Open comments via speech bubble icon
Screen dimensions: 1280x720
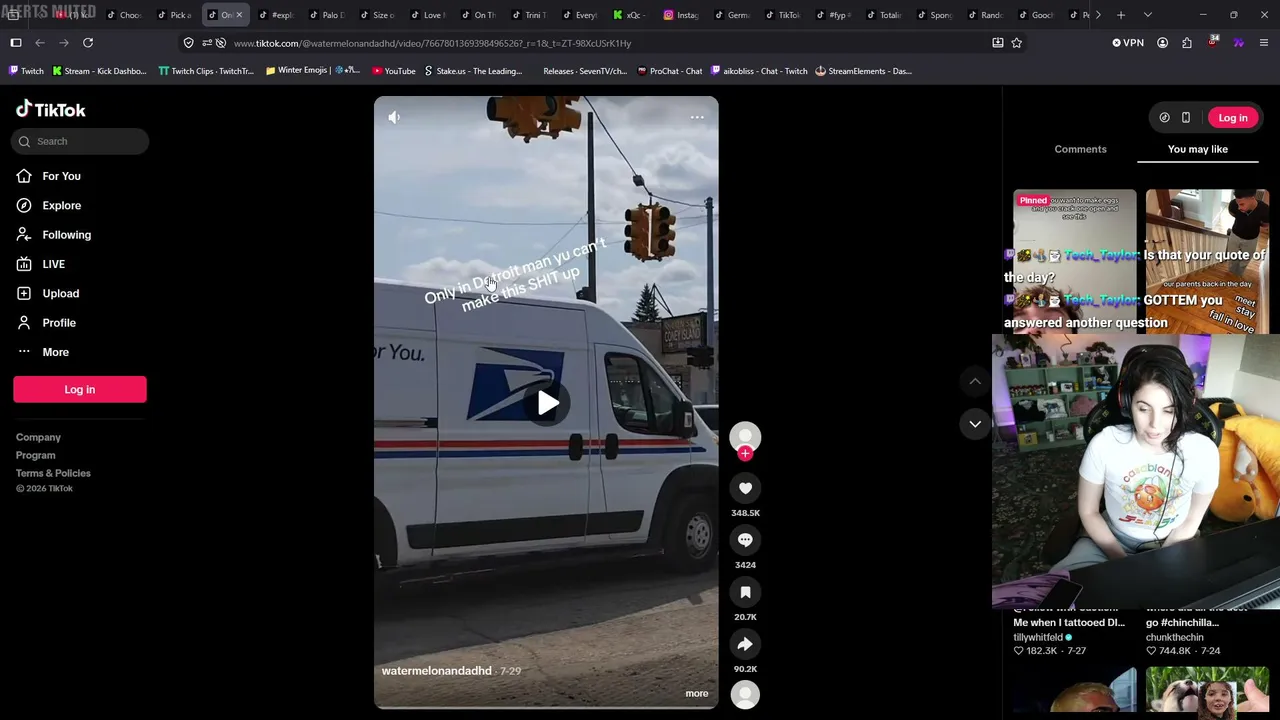[745, 540]
